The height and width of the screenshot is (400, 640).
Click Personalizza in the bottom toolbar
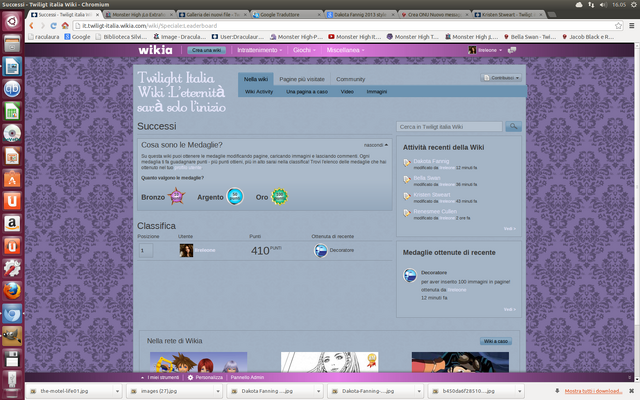[205, 378]
